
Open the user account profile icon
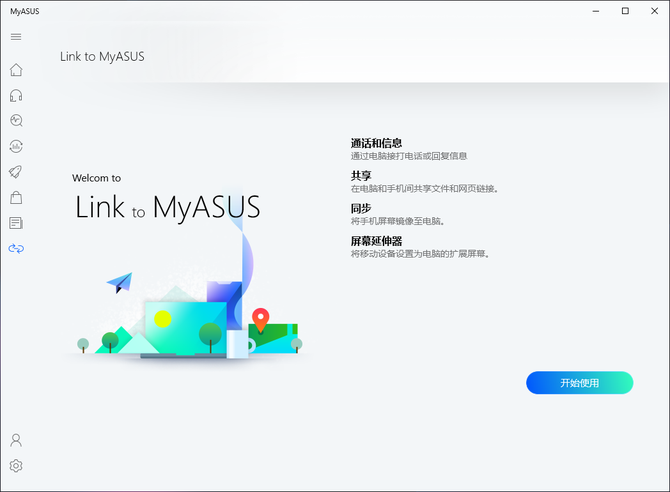[16, 440]
